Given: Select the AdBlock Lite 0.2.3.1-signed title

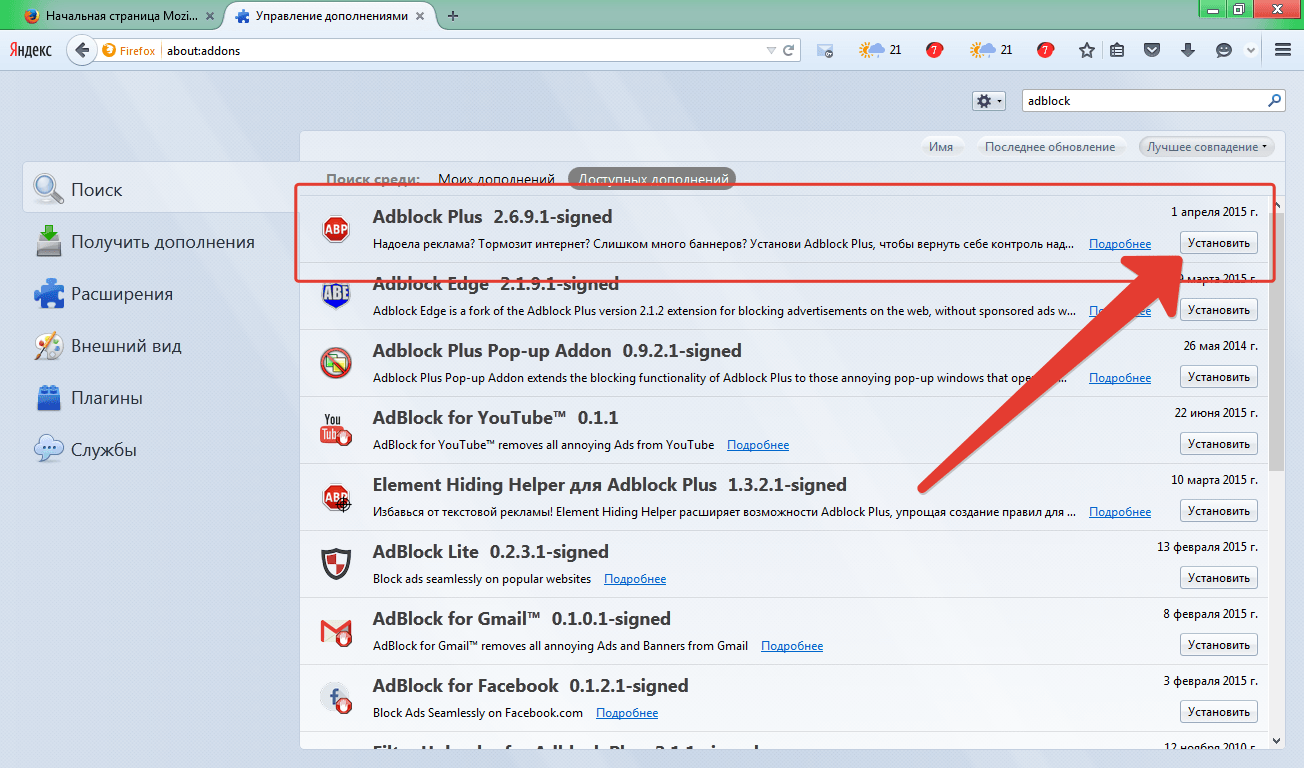Looking at the screenshot, I should pyautogui.click(x=490, y=552).
